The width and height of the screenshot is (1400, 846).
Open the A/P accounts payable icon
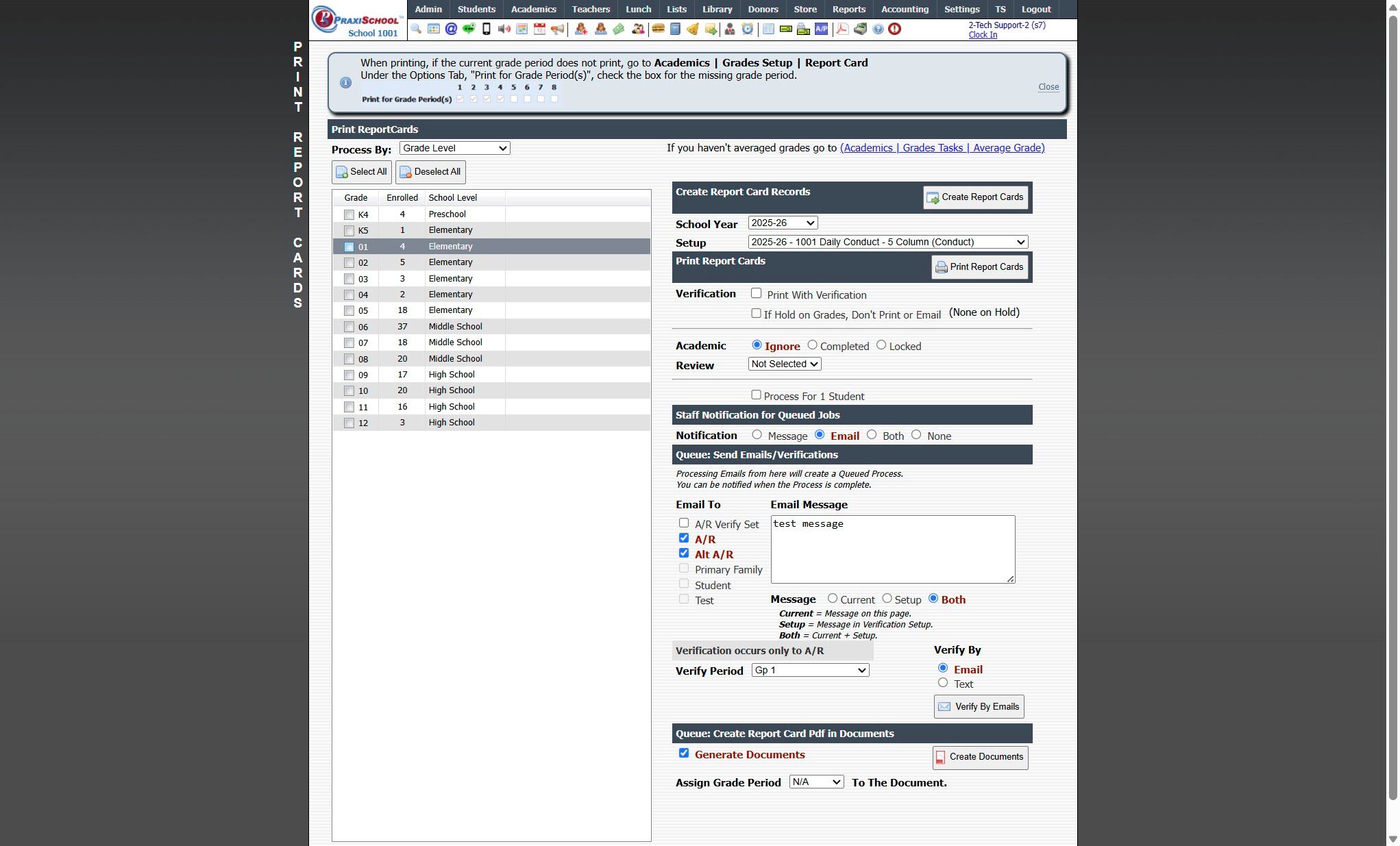point(821,29)
